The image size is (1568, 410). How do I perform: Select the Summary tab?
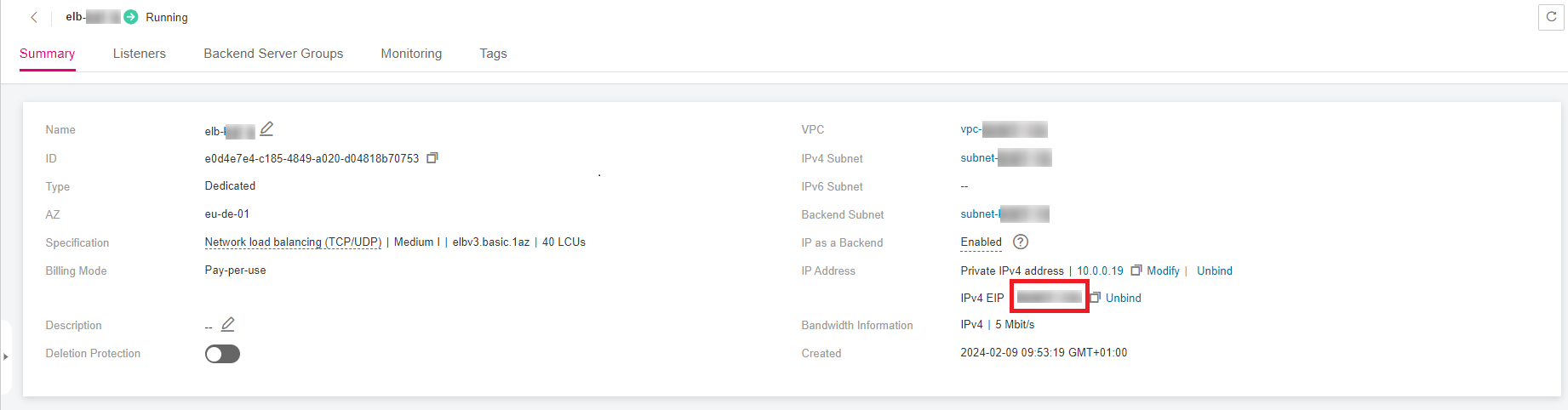(48, 54)
